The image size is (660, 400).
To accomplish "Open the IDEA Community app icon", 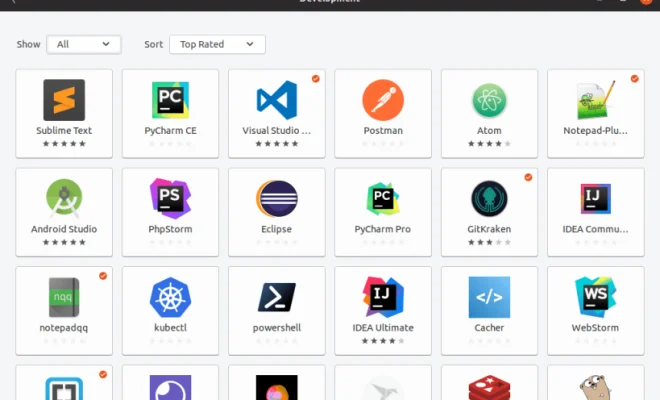I will (596, 199).
